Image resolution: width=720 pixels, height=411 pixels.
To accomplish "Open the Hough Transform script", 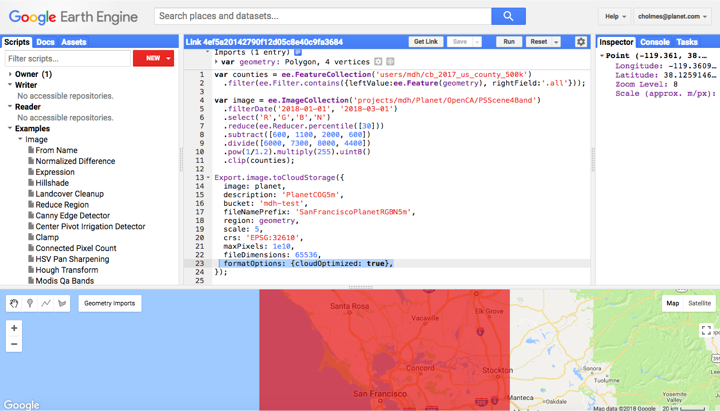I will 67,270.
